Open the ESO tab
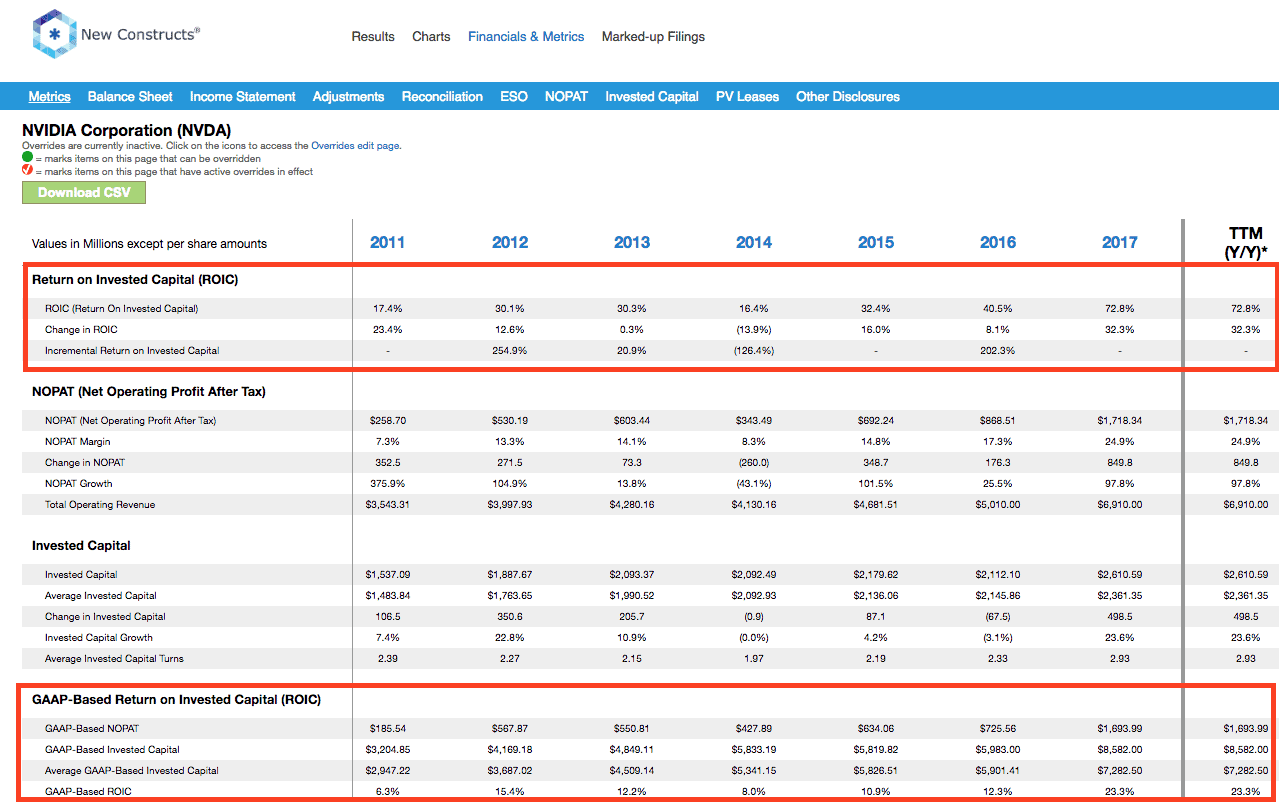The height and width of the screenshot is (802, 1279). [514, 97]
